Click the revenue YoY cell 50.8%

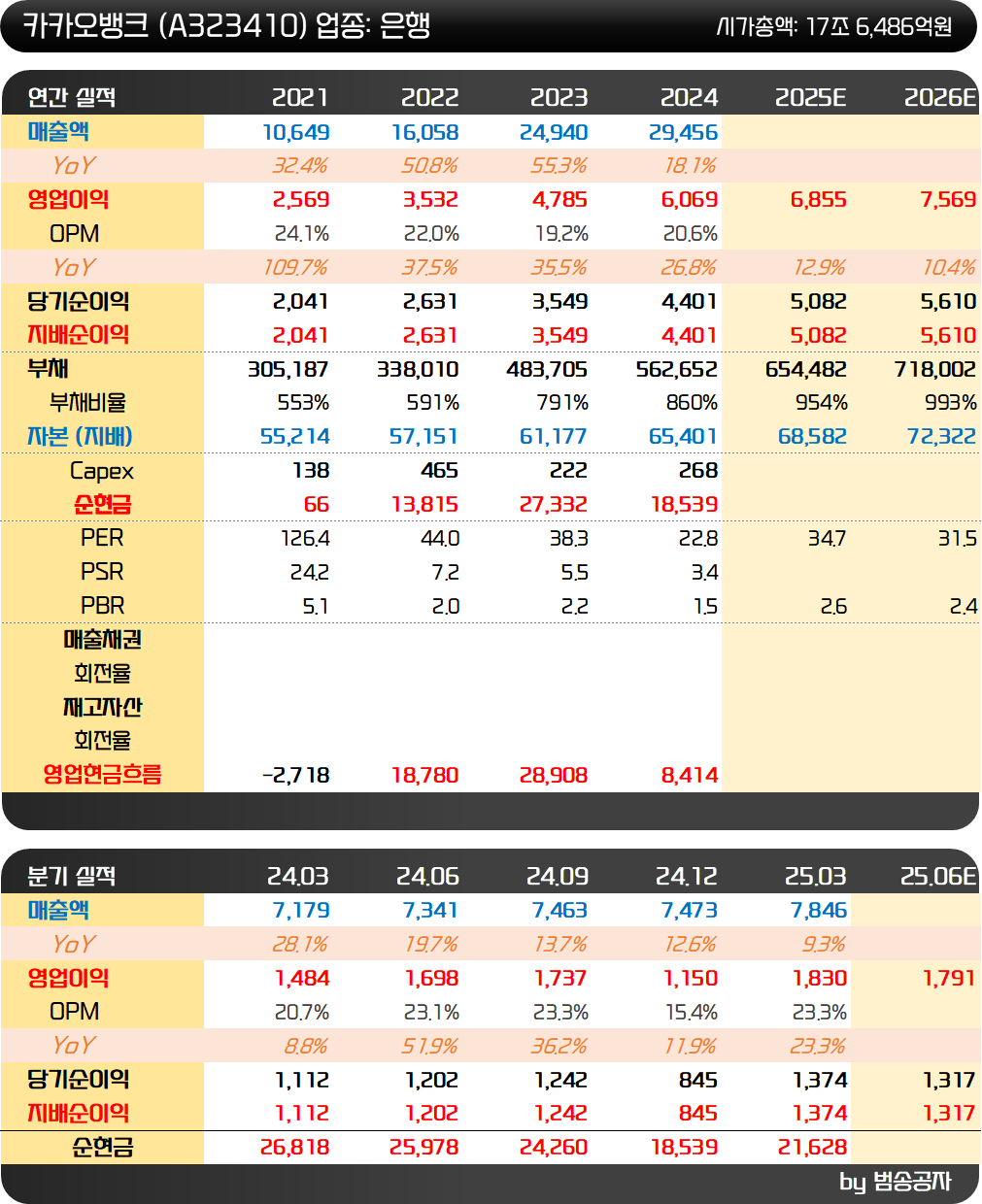(x=429, y=166)
